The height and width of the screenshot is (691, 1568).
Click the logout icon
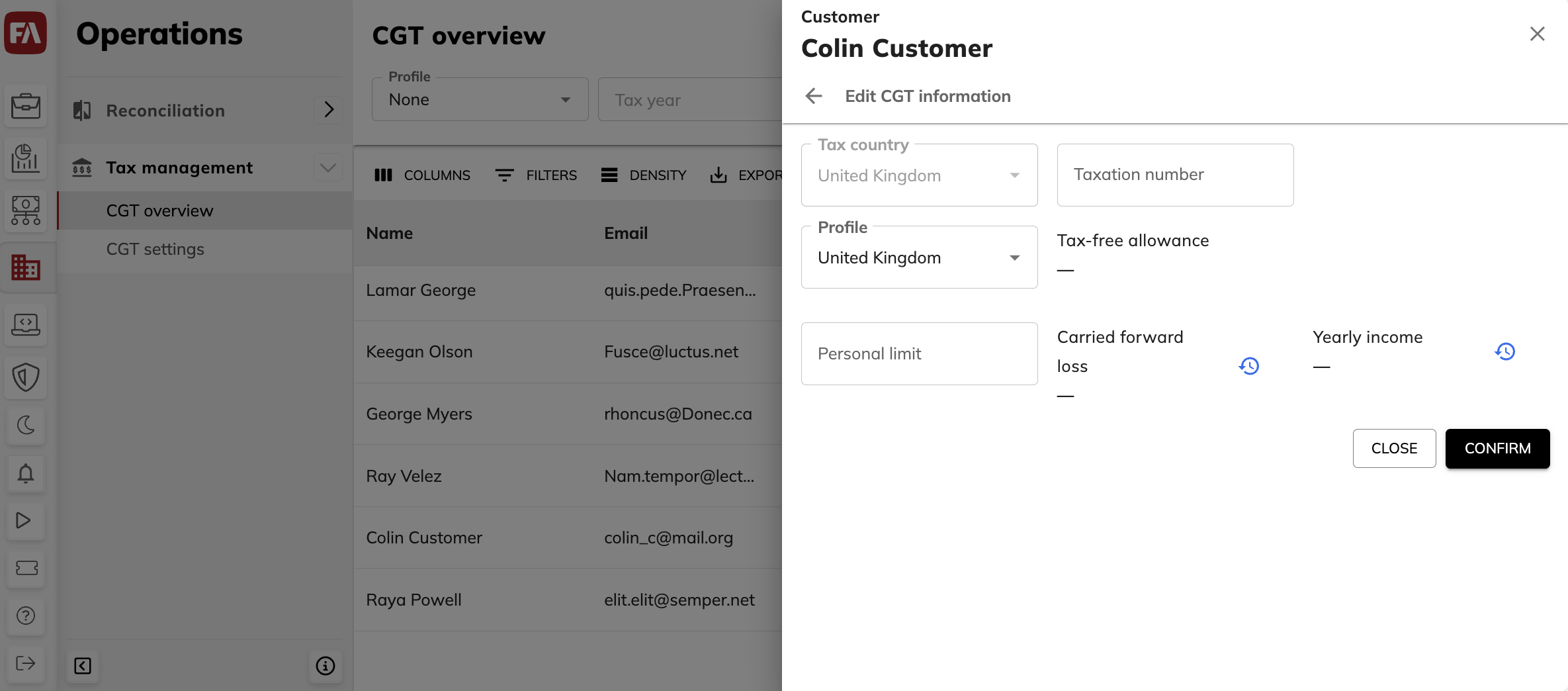point(26,663)
